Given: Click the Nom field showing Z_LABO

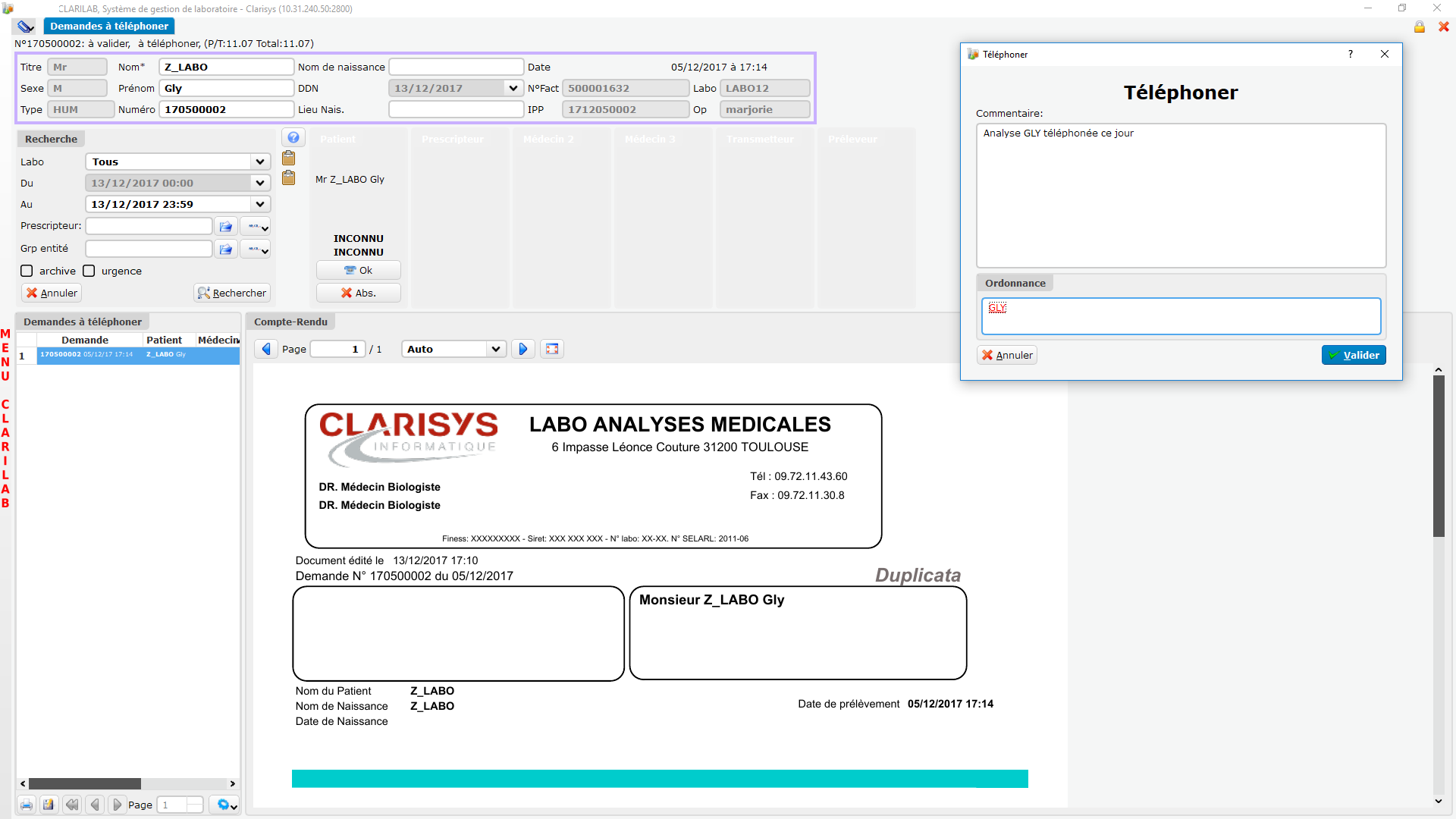Looking at the screenshot, I should [226, 67].
